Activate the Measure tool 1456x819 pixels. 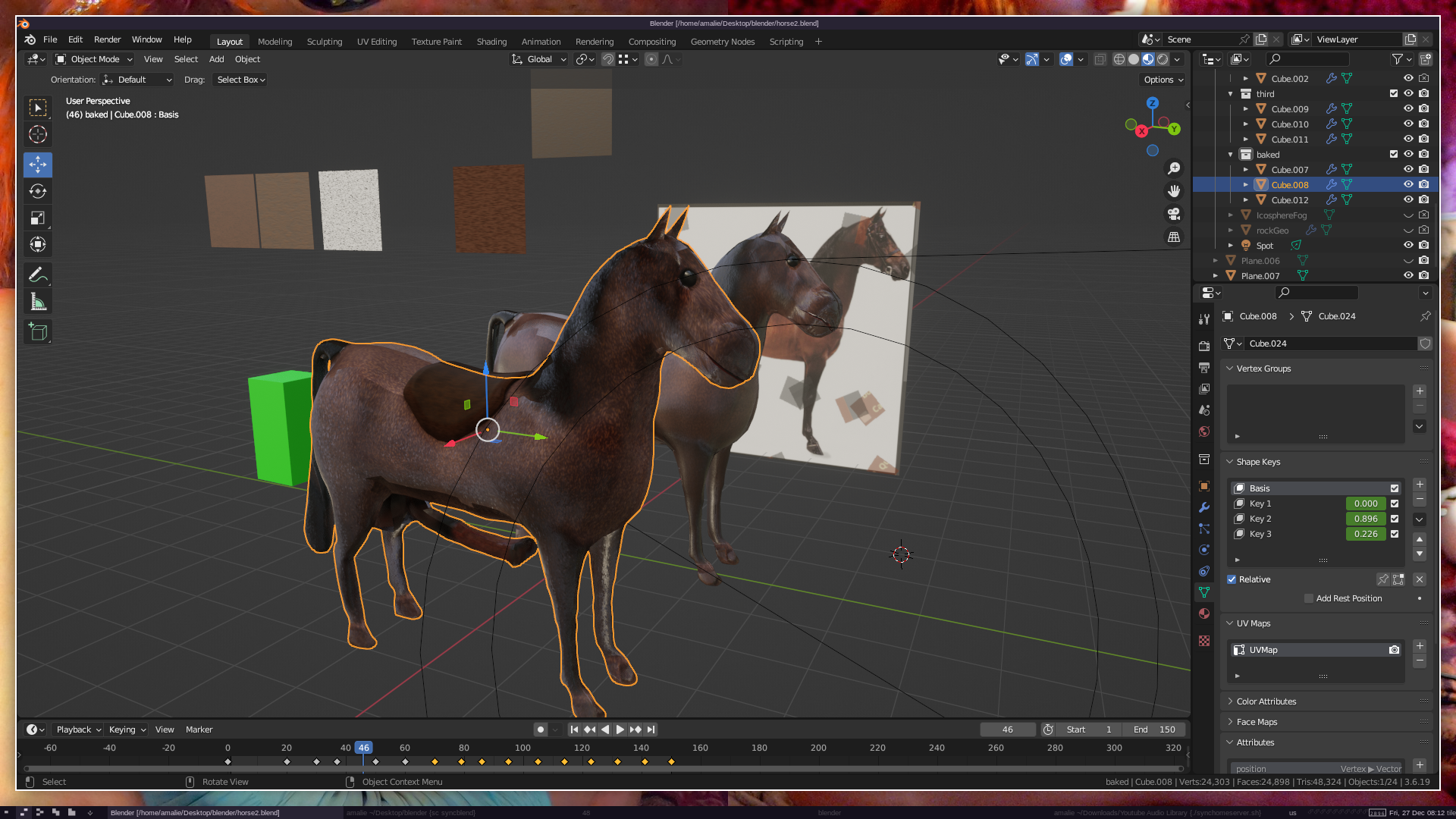pyautogui.click(x=38, y=303)
